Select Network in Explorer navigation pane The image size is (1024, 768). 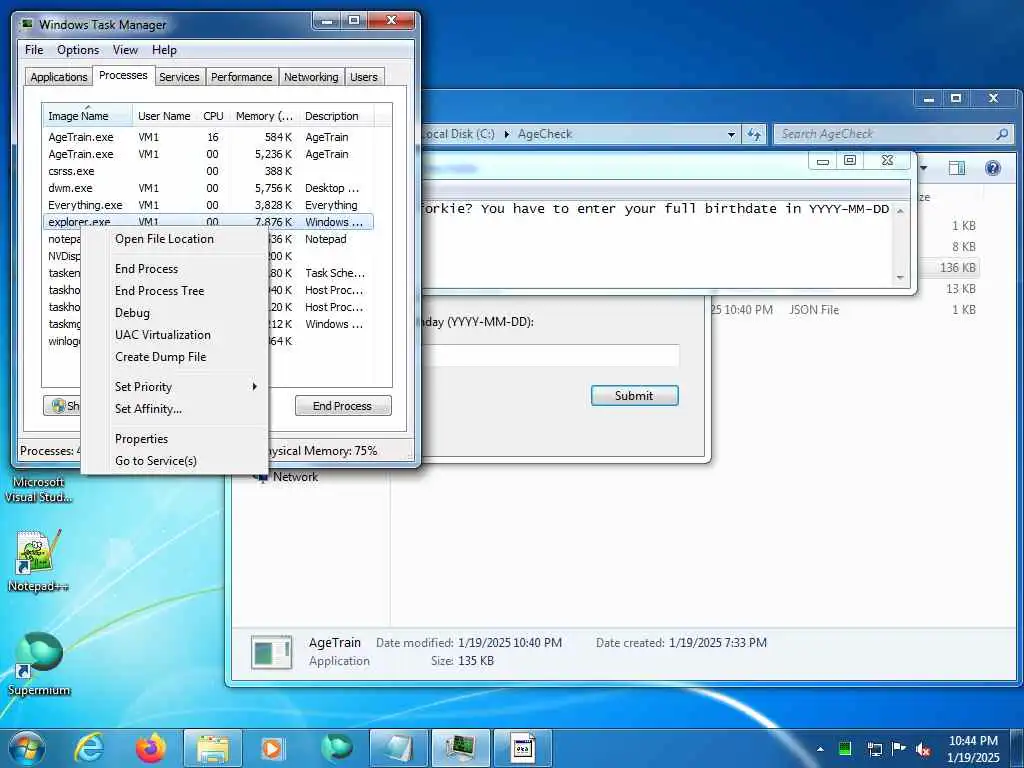(x=295, y=477)
